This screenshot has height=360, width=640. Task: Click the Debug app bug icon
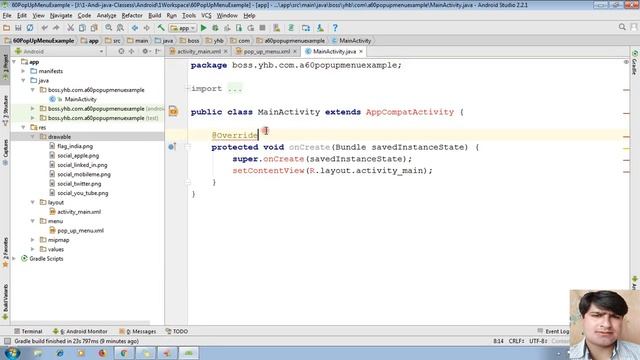[215, 28]
